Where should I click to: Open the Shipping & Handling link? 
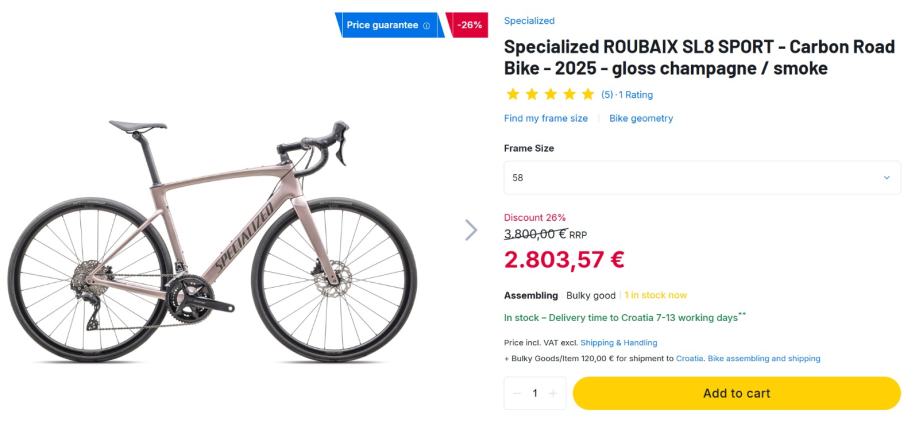tap(617, 342)
